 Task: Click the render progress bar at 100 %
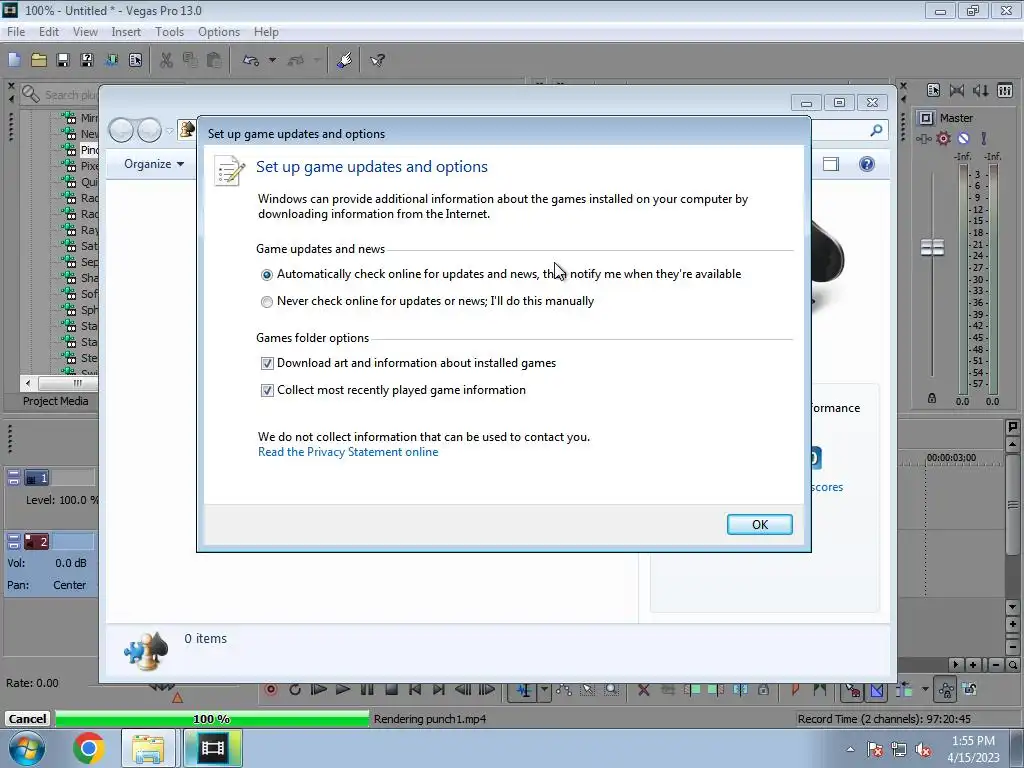pos(212,719)
